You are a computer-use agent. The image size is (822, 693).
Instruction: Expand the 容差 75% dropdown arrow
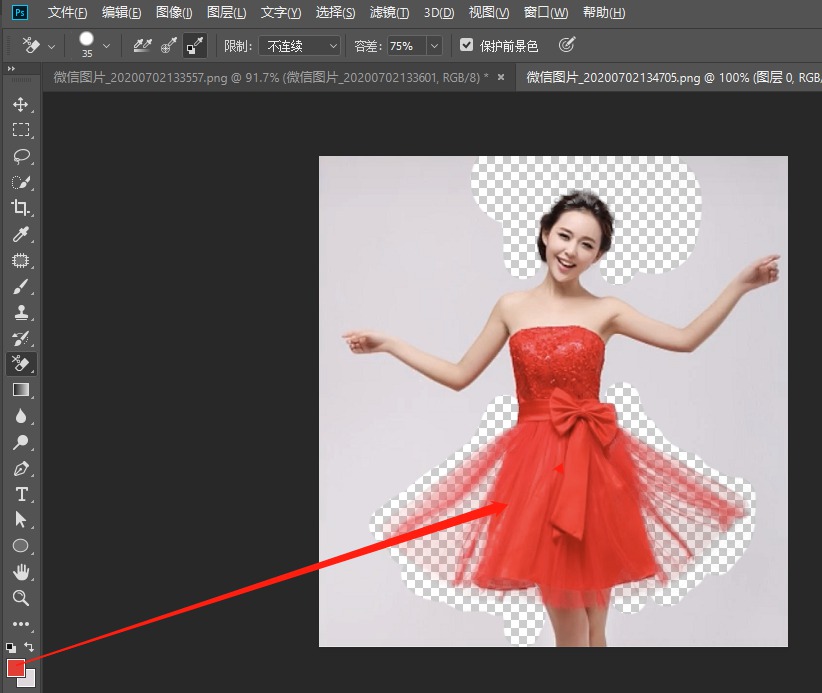coord(434,46)
